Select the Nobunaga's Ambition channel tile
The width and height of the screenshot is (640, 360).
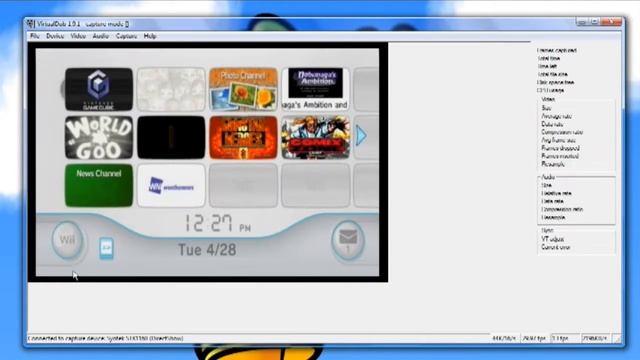click(x=316, y=89)
